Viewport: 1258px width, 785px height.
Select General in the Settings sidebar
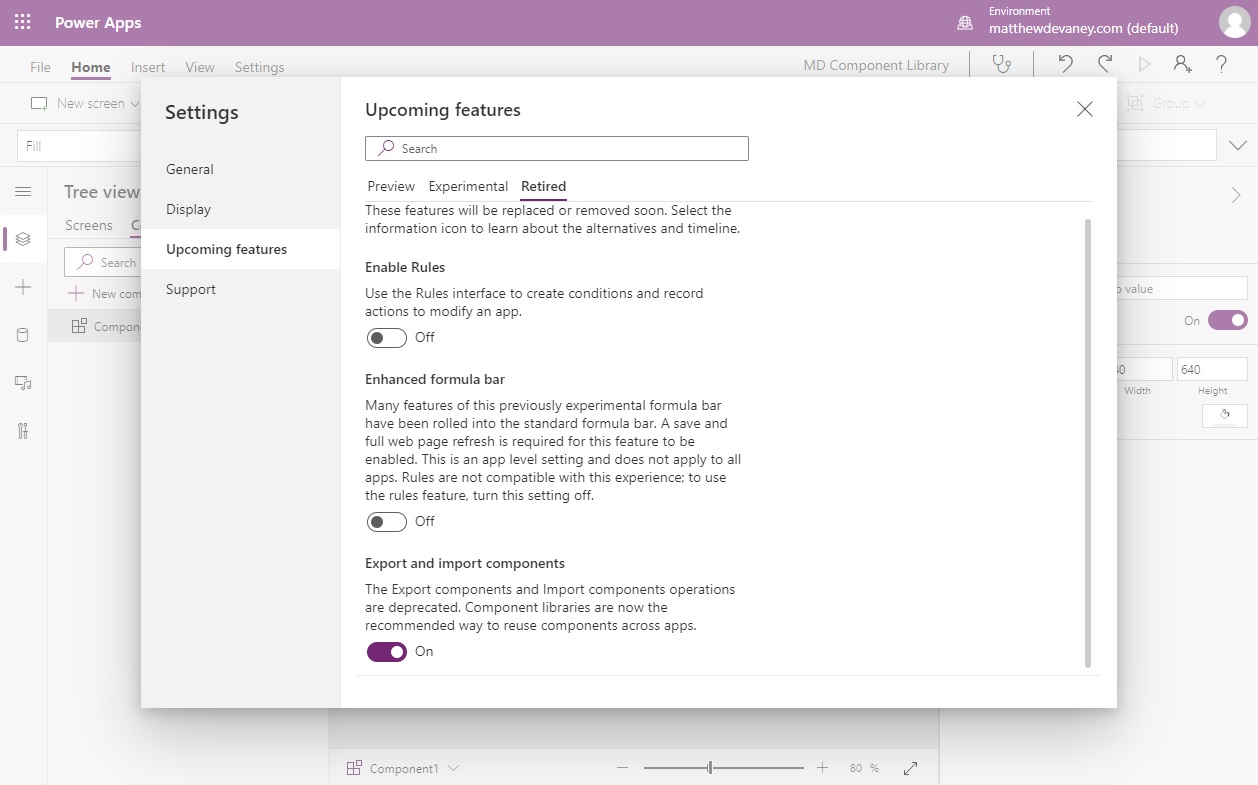190,169
